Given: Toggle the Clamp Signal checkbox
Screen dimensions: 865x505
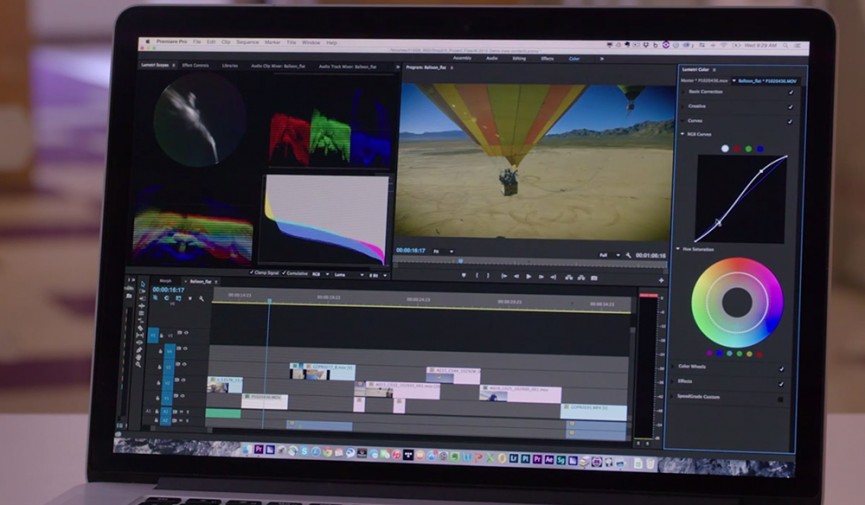Looking at the screenshot, I should [x=252, y=272].
